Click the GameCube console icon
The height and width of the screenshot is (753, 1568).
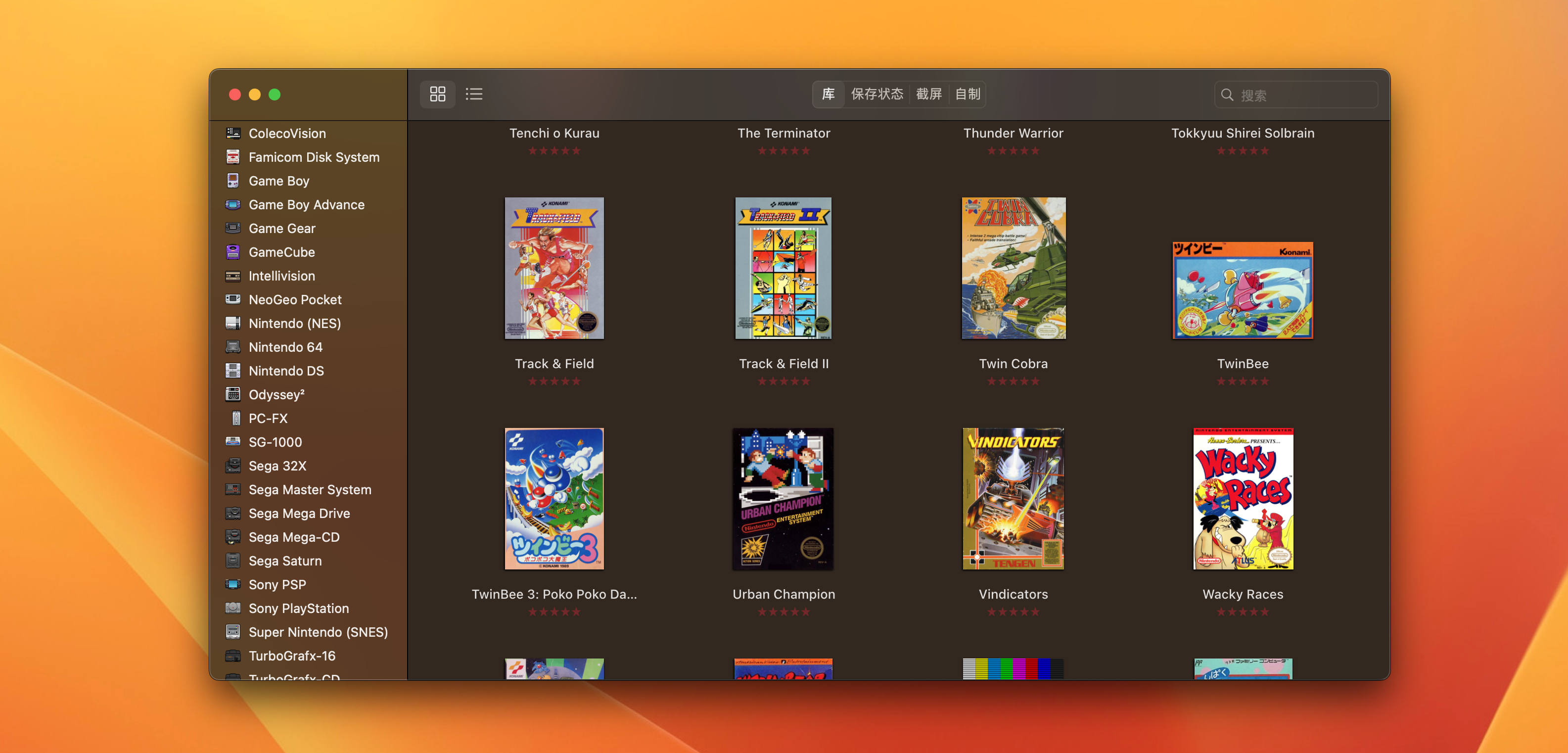232,252
